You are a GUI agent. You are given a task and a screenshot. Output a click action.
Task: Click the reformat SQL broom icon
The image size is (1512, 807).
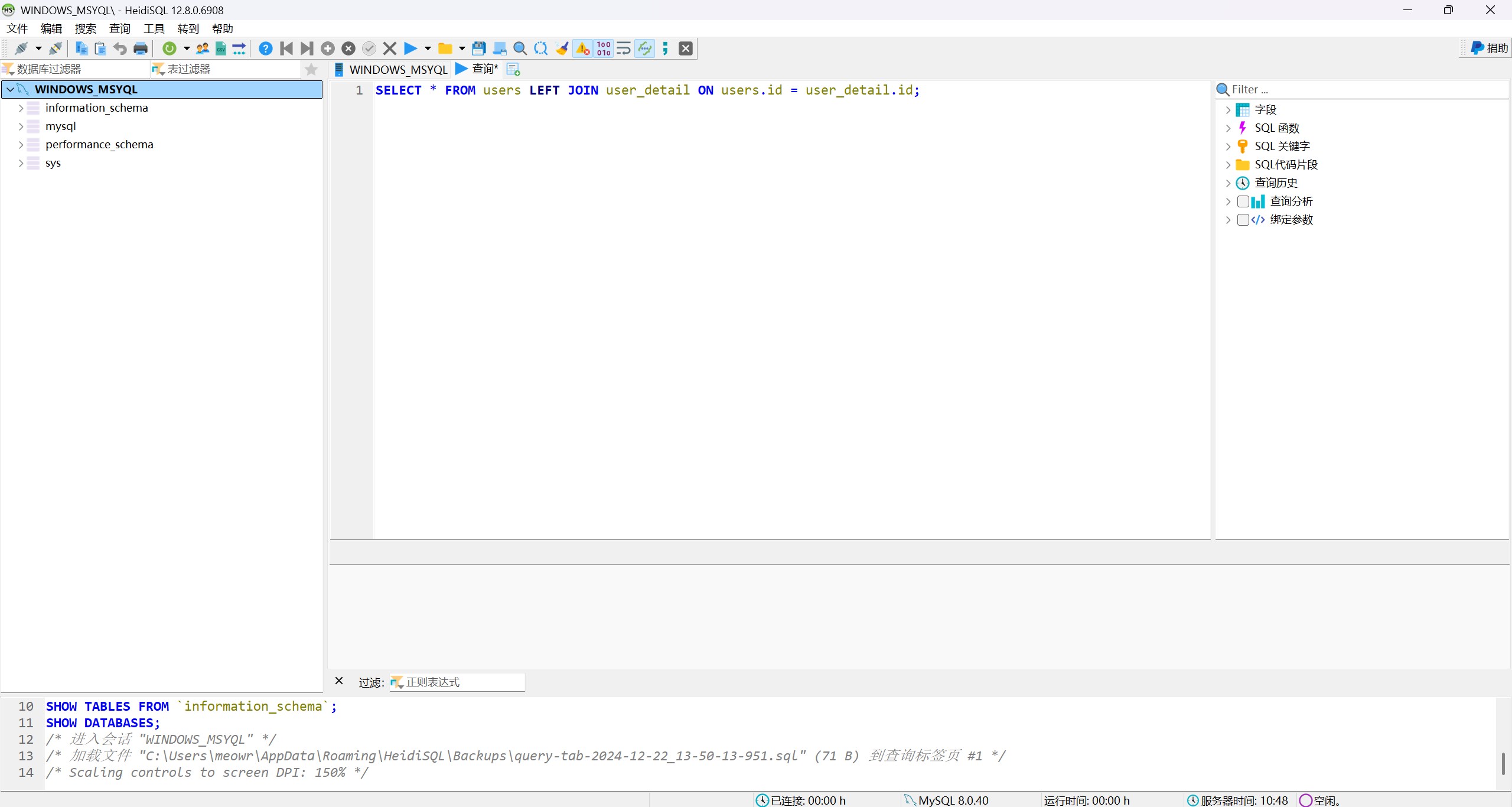click(562, 48)
